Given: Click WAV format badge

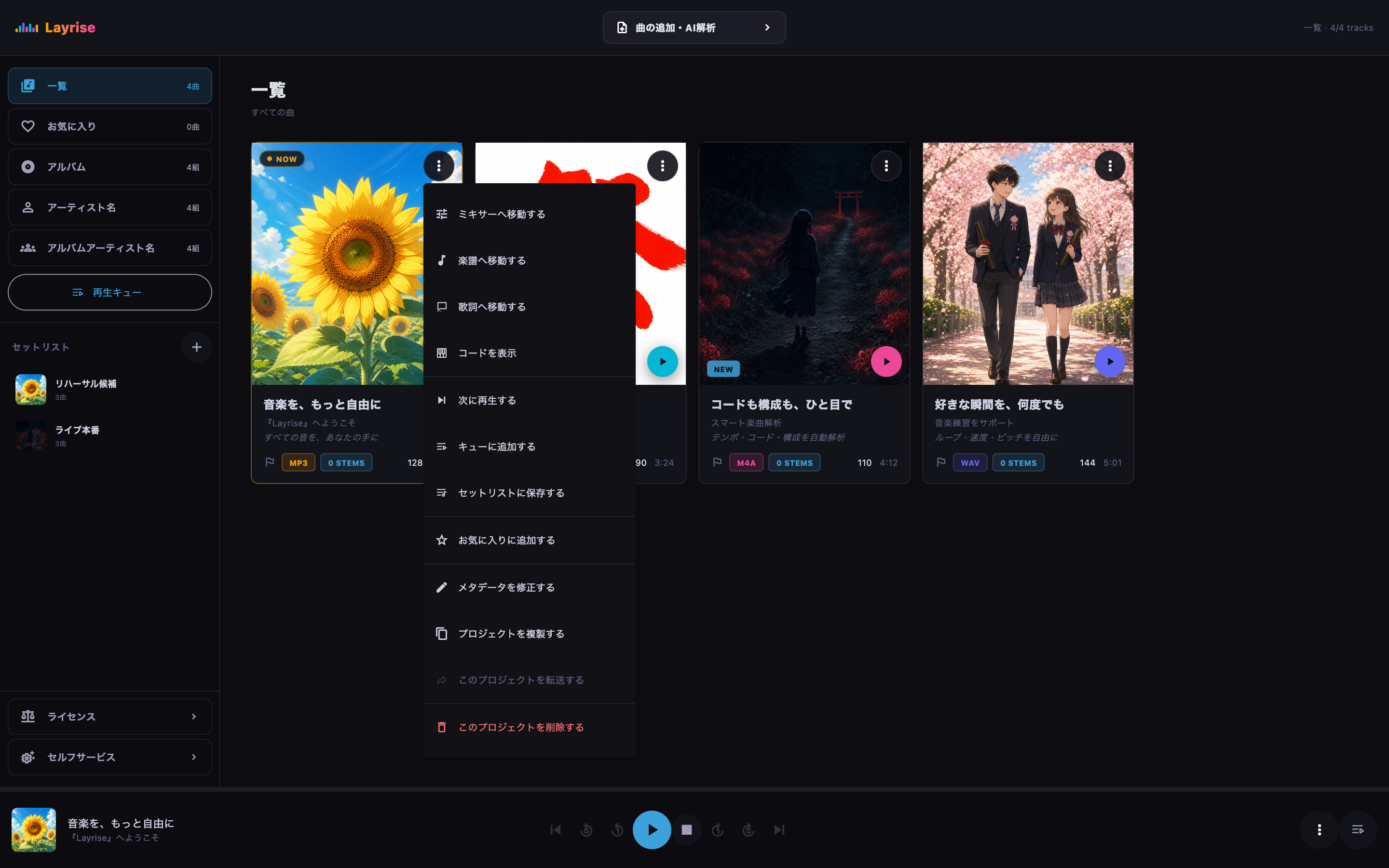Looking at the screenshot, I should (x=970, y=463).
